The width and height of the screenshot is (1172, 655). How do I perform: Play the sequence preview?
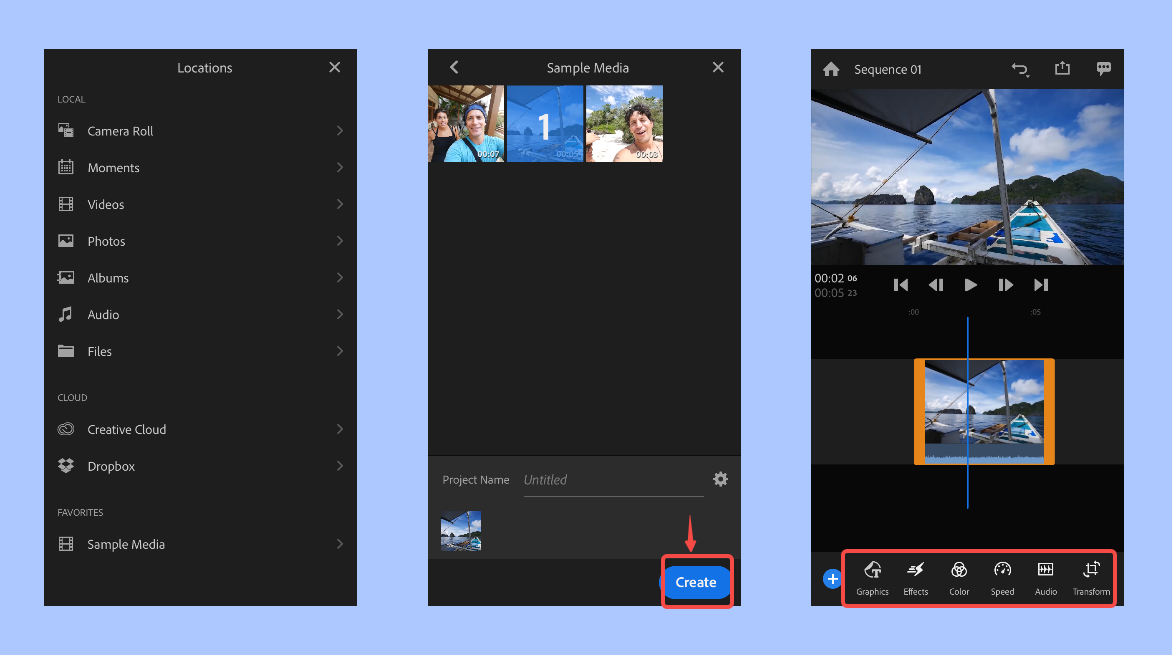click(x=970, y=285)
